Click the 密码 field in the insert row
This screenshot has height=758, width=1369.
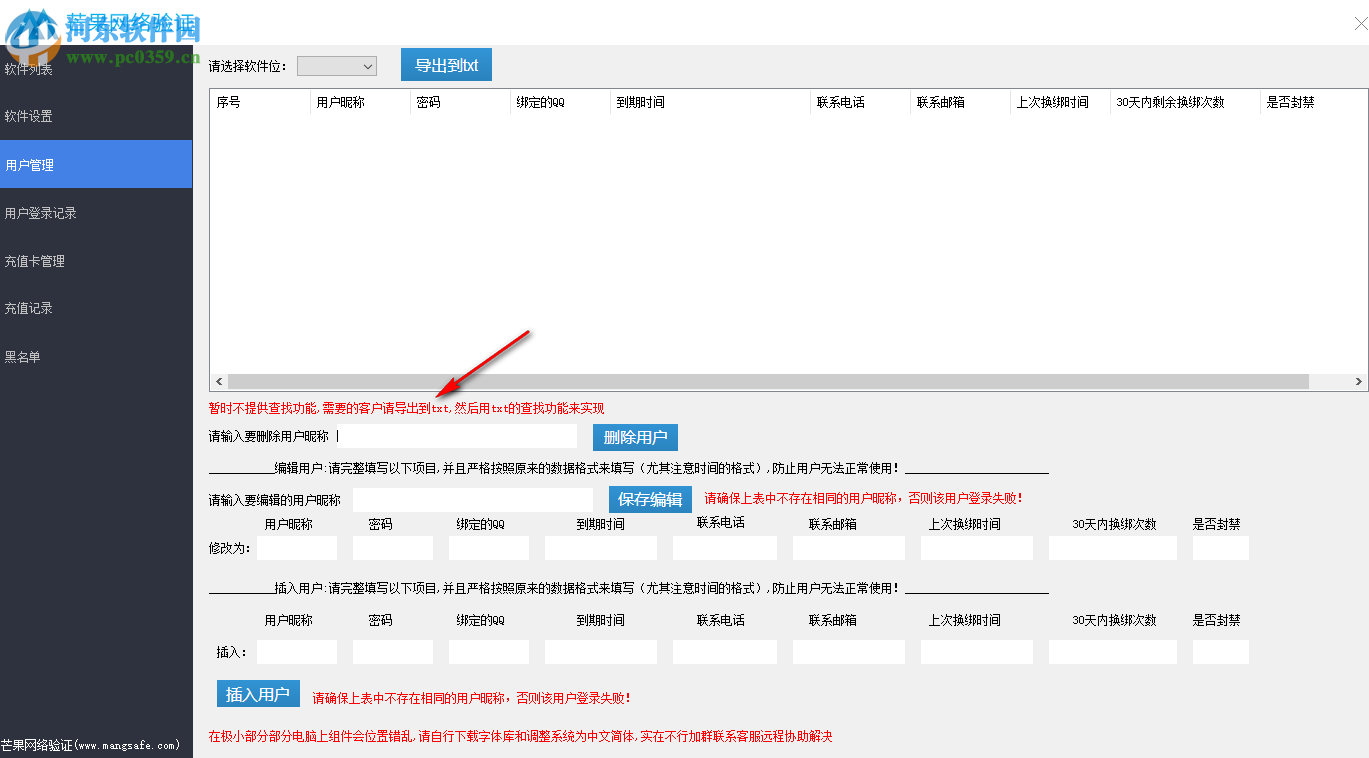click(392, 651)
